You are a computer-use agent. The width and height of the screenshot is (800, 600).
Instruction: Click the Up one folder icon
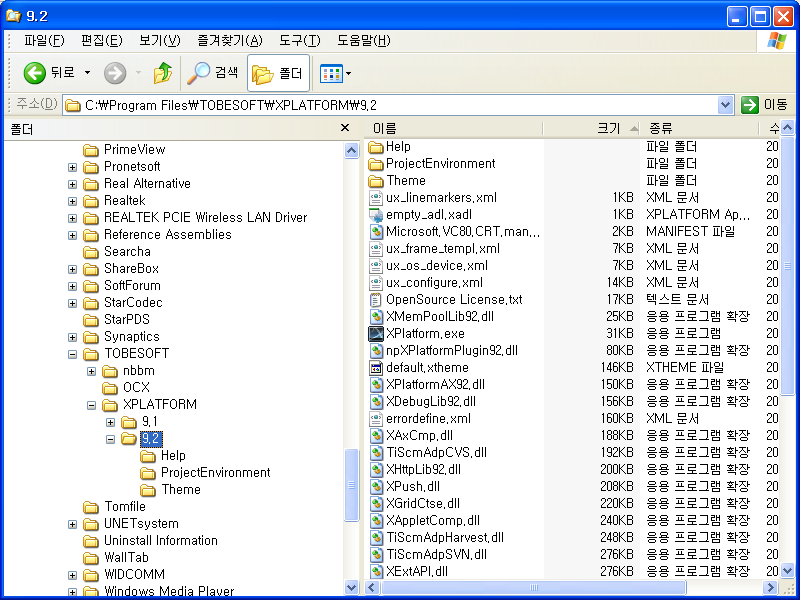[x=162, y=73]
